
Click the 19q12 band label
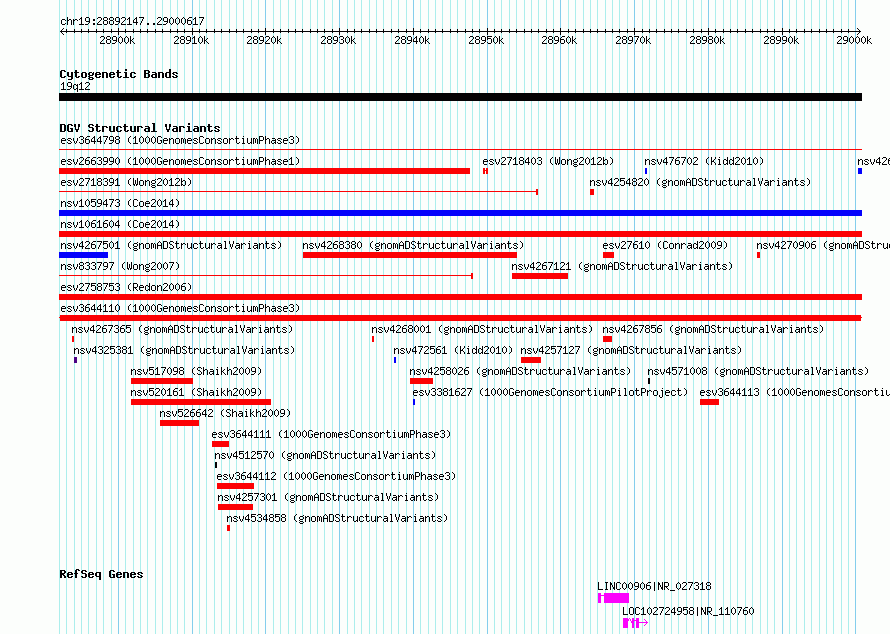tap(75, 86)
